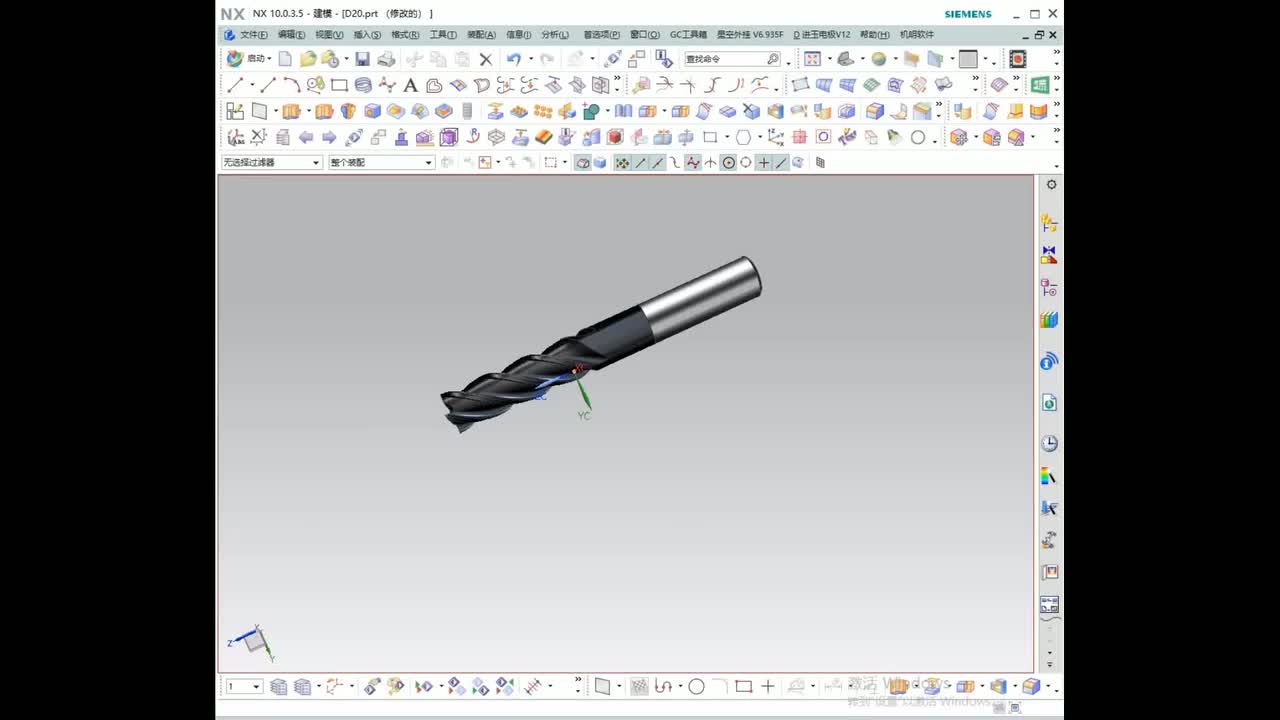This screenshot has height=720, width=1280.
Task: Click the purple left arrow icon
Action: coord(306,137)
